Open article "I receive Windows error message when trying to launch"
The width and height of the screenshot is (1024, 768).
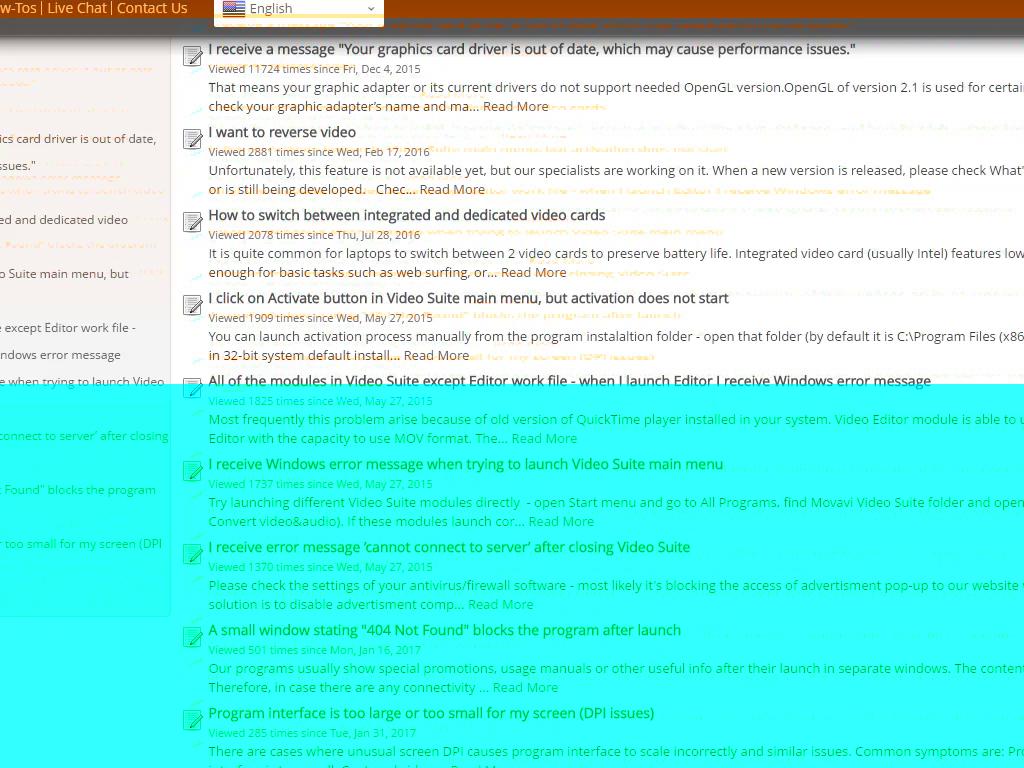[x=466, y=464]
